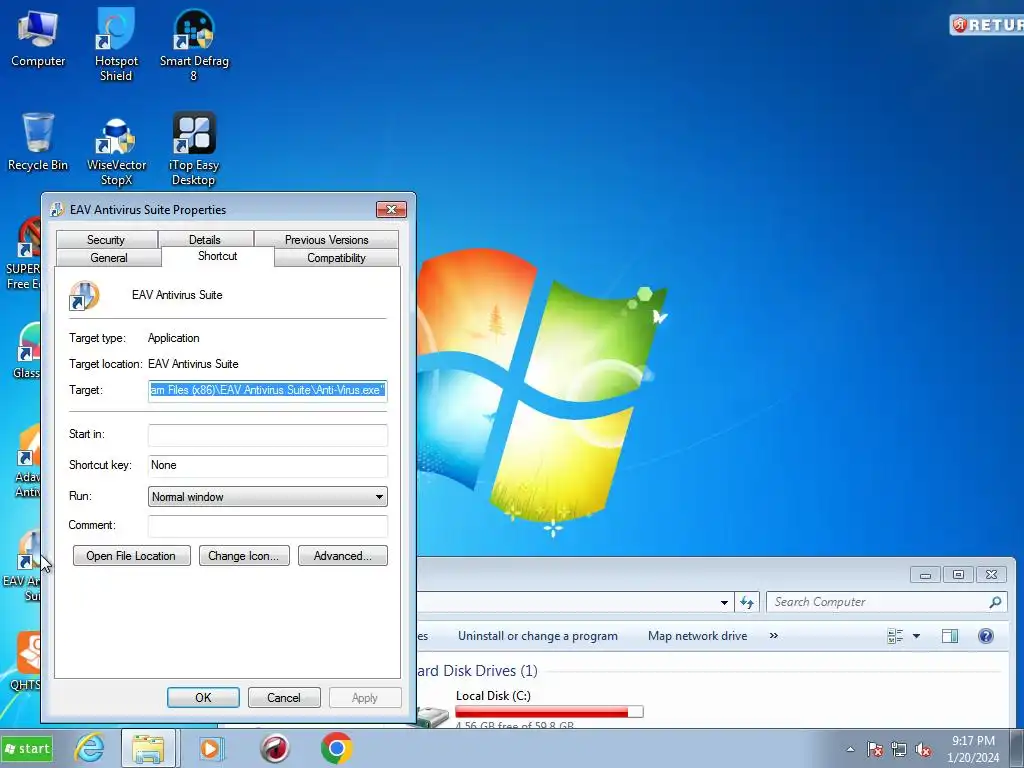Viewport: 1024px width, 768px height.
Task: Open the Explorer address bar history dropdown
Action: point(724,603)
